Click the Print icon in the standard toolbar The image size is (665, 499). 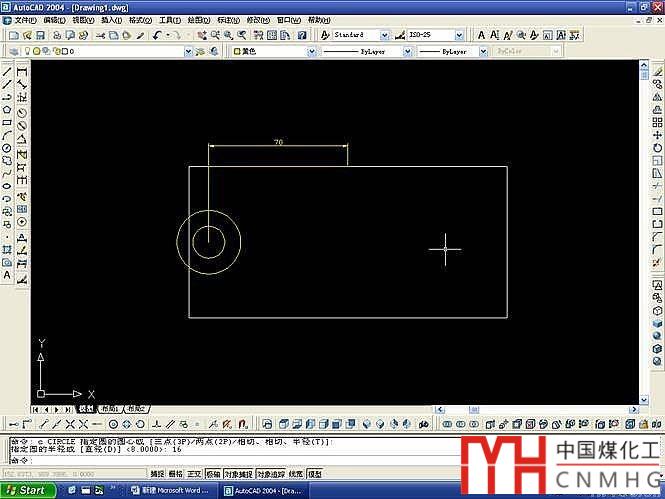(x=57, y=35)
